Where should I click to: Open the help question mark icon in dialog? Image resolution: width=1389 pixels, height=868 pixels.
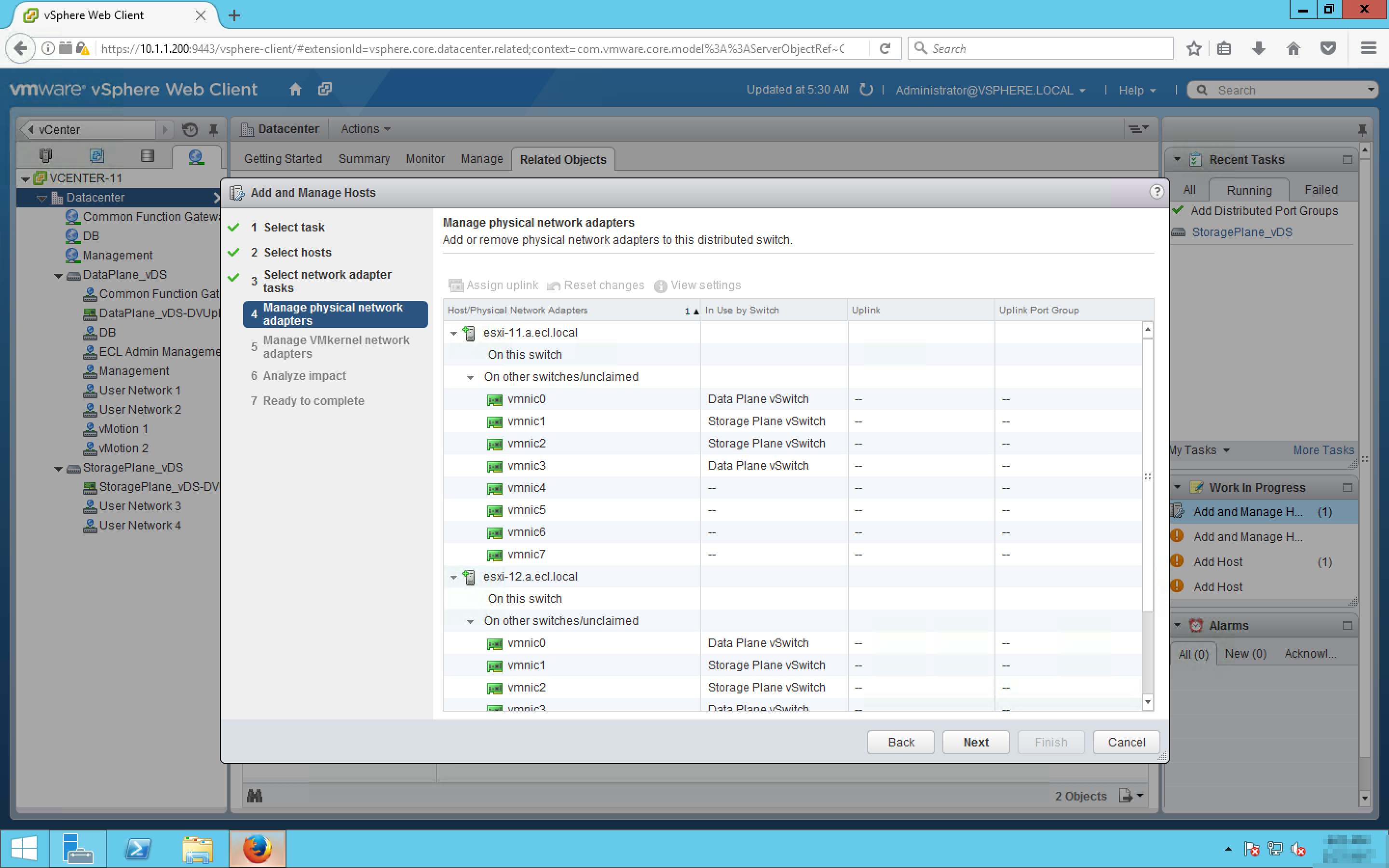tap(1156, 192)
